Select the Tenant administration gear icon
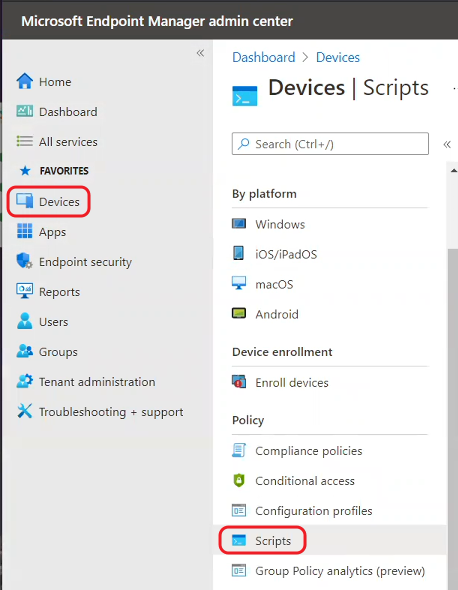458x590 pixels. click(25, 381)
